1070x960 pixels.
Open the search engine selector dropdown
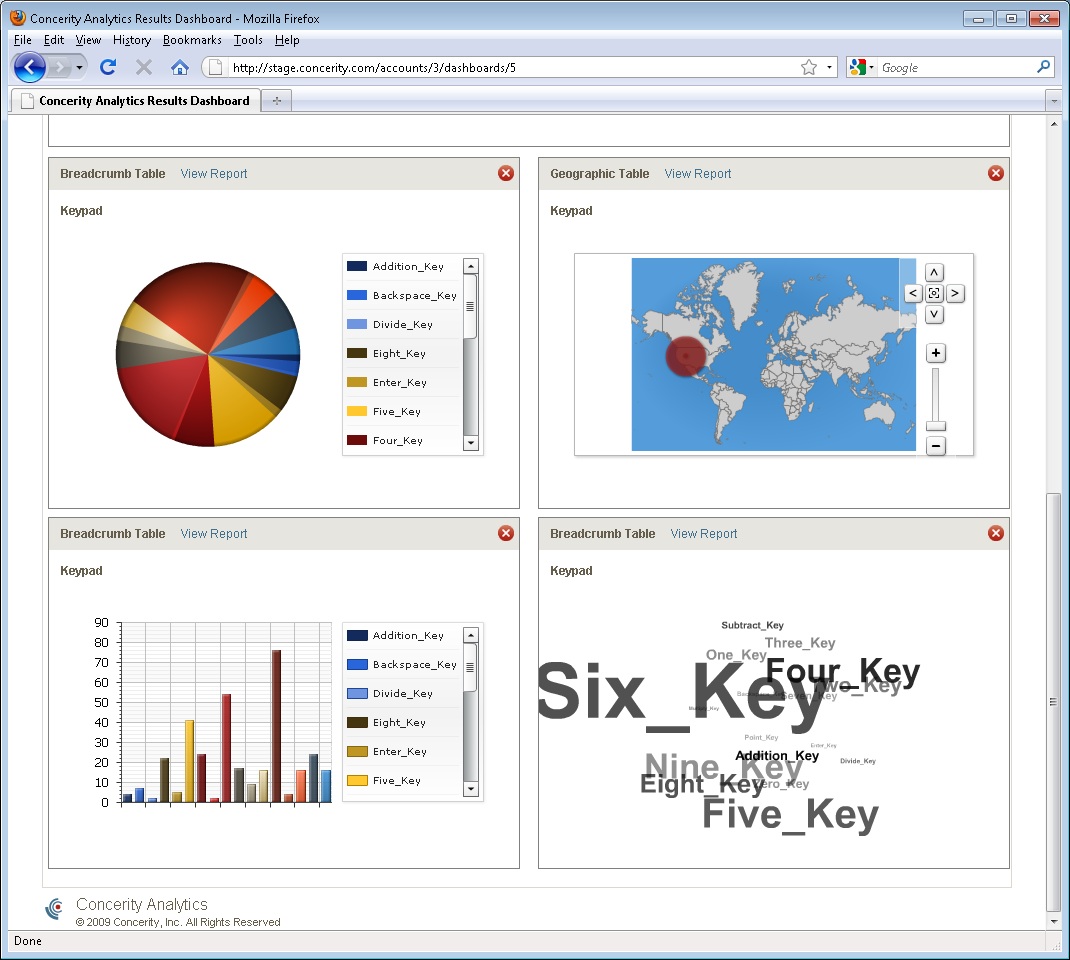[861, 67]
